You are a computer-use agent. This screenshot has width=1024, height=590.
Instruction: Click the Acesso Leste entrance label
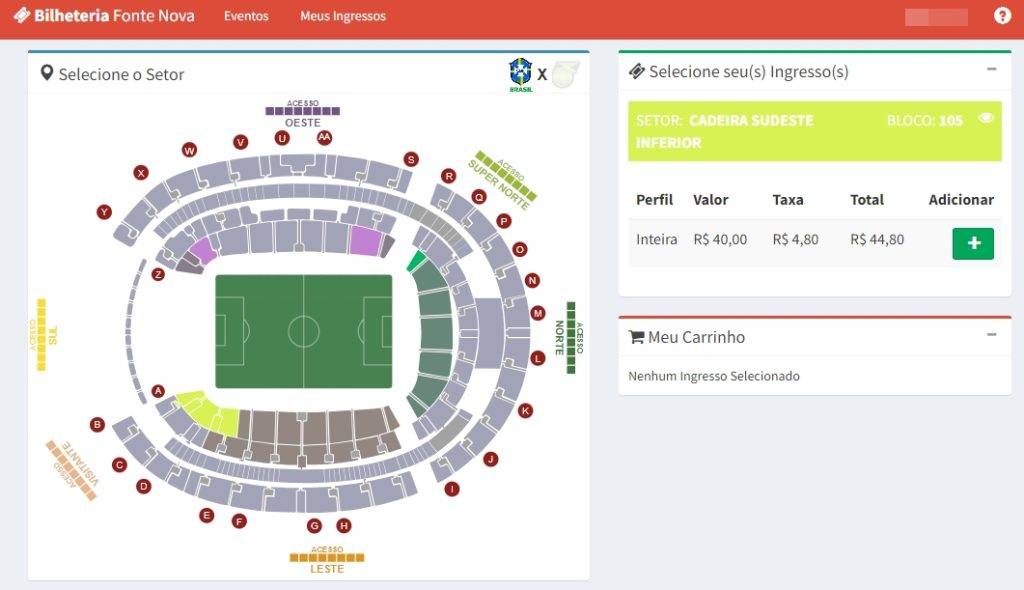[327, 560]
